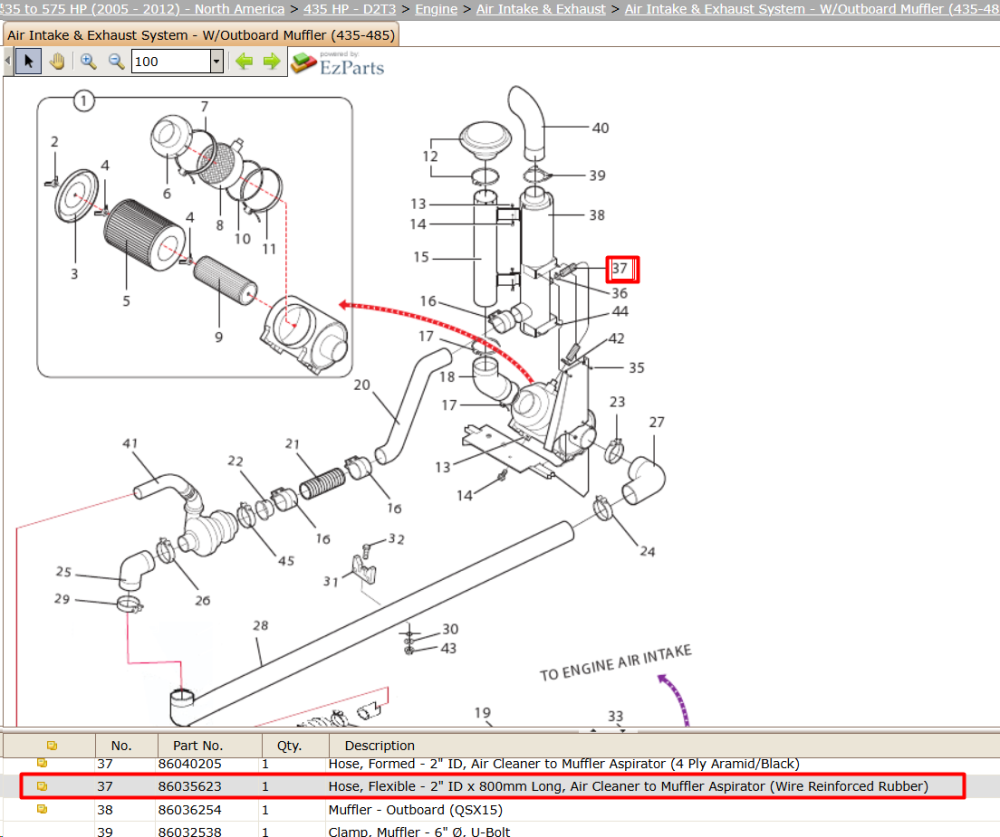The width and height of the screenshot is (1000, 837).
Task: Click the Clamp, Muffler U-Bolt description
Action: click(419, 831)
